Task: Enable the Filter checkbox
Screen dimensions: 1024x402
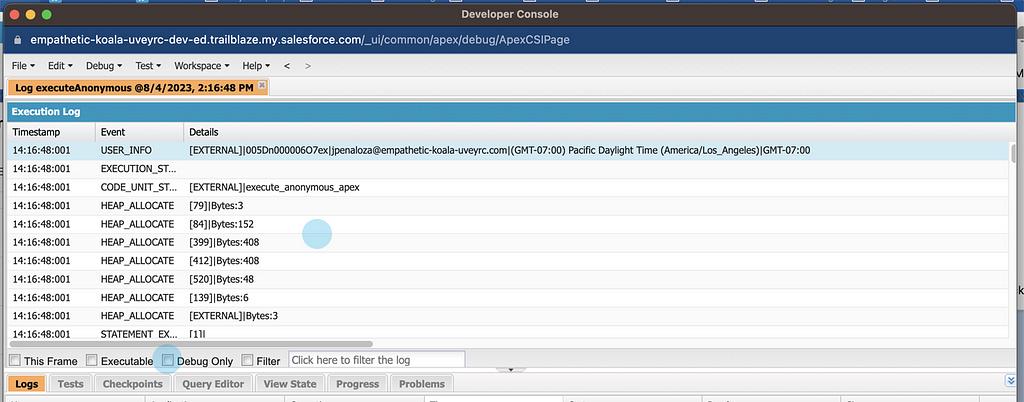Action: pos(248,360)
